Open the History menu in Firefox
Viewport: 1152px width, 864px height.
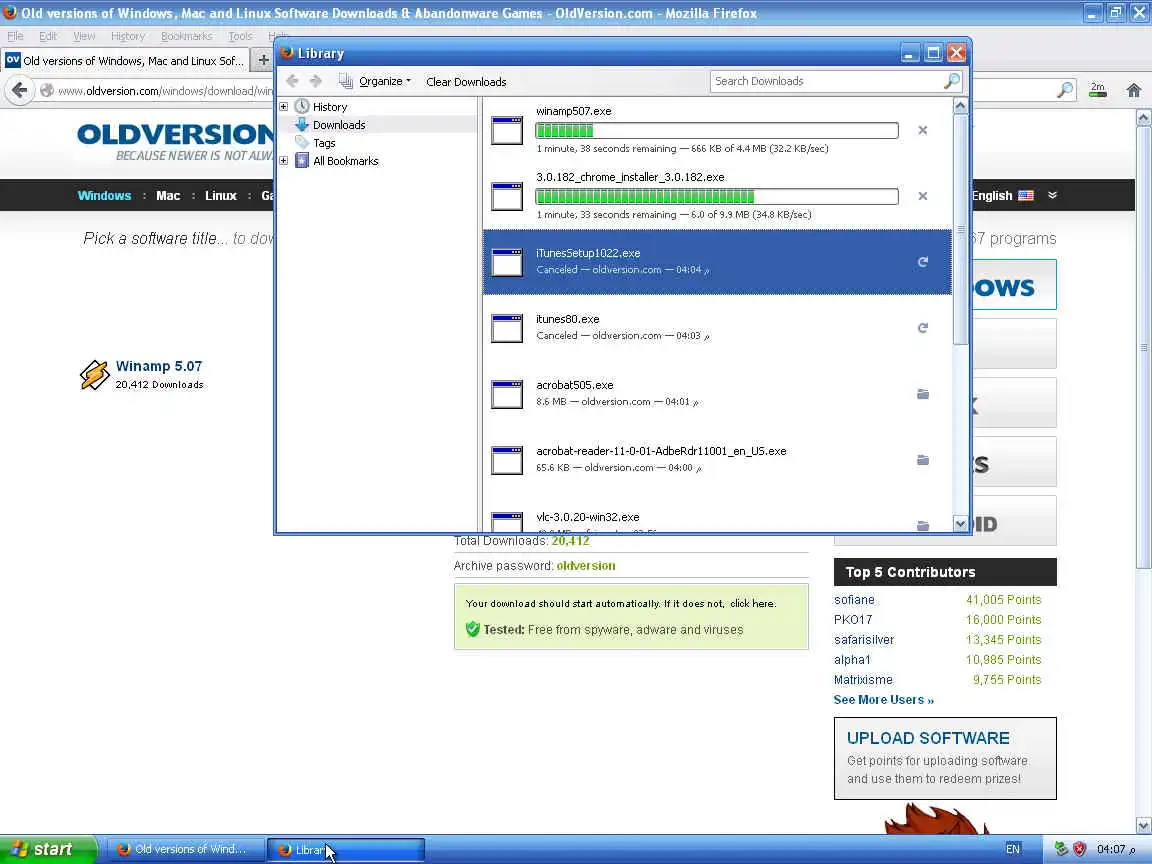click(128, 36)
